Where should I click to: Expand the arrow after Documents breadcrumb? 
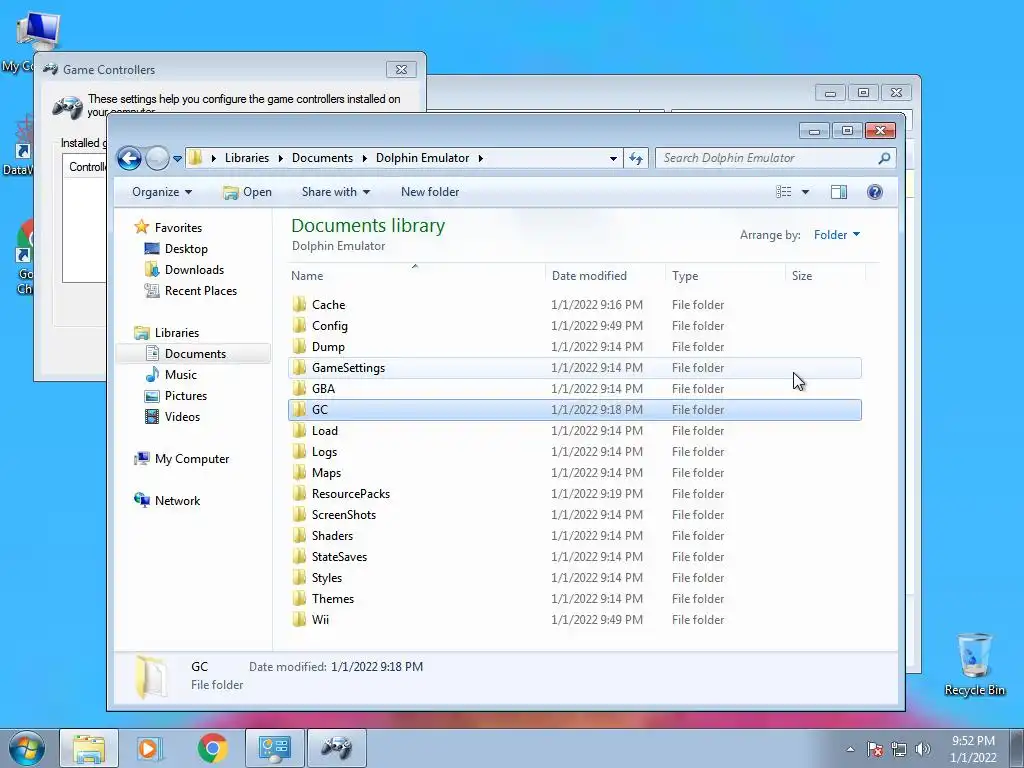click(x=364, y=158)
